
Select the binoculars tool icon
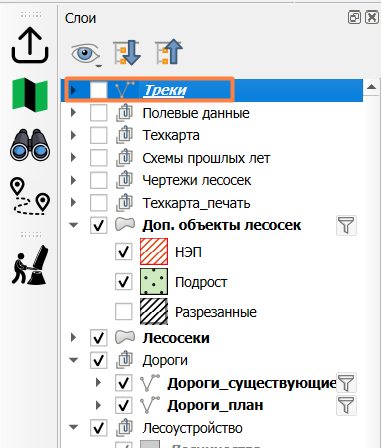click(30, 145)
